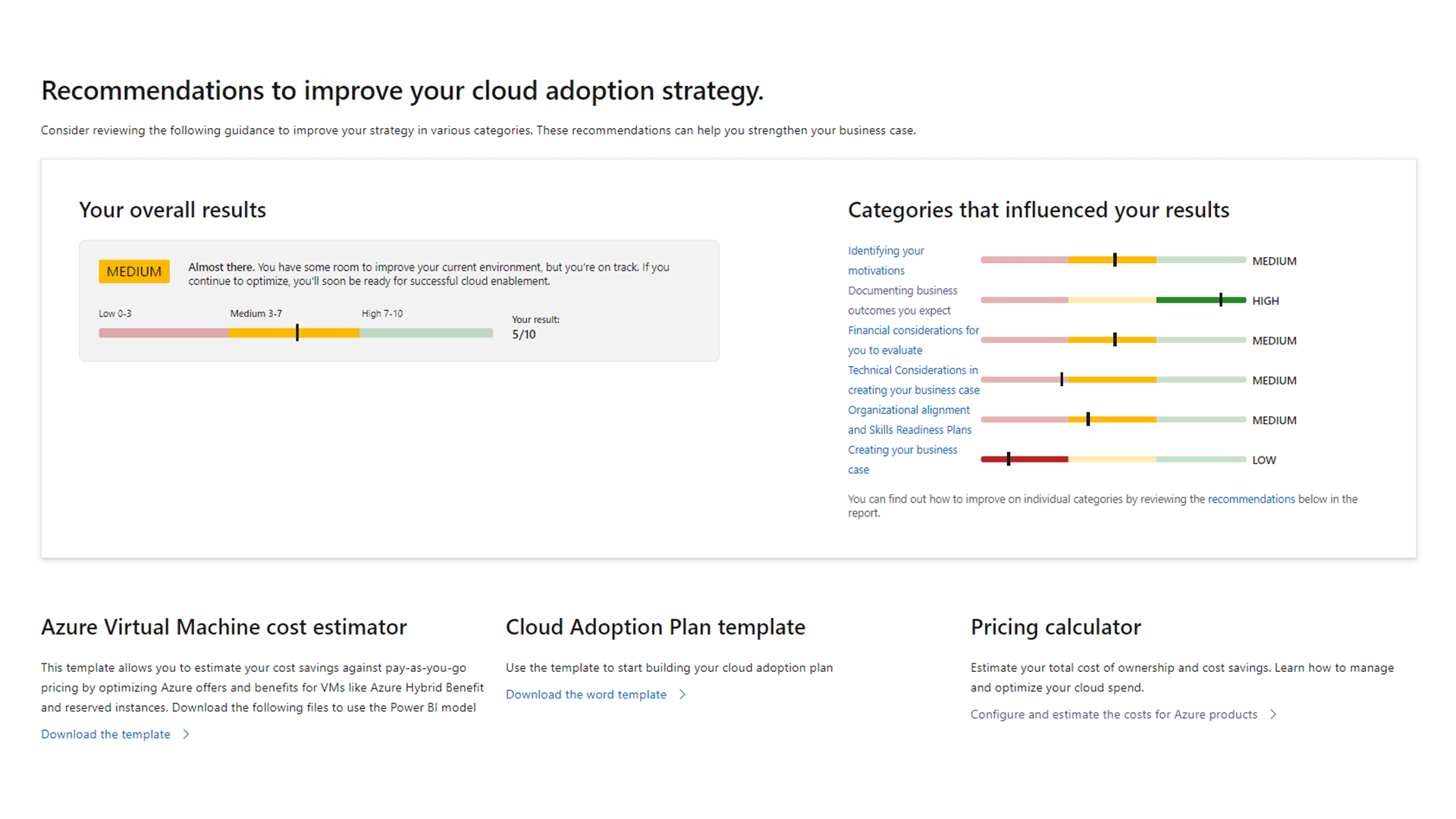Click the marker on the overall results bar

[297, 333]
